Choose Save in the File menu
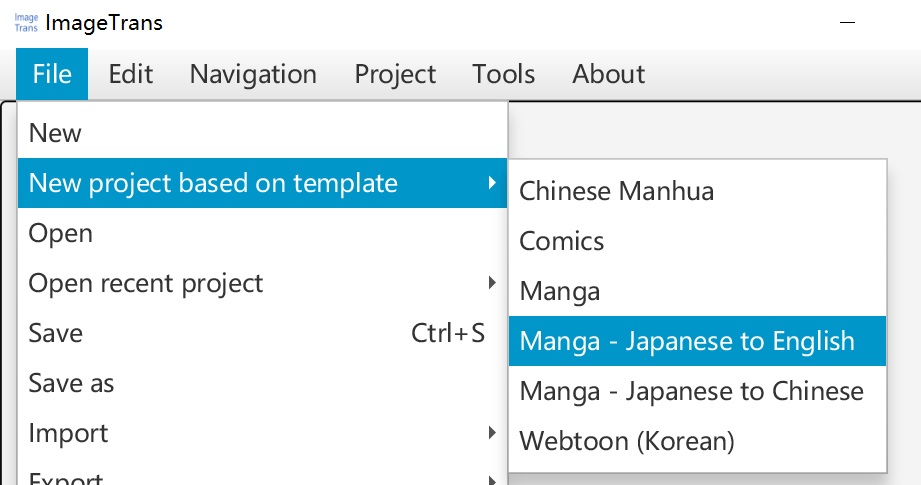 263,333
